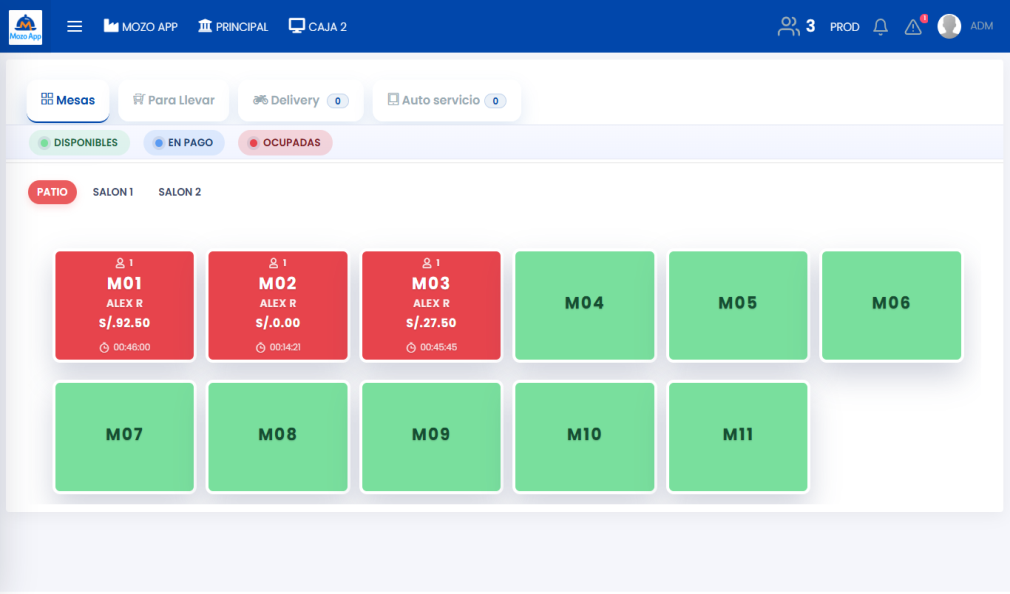The image size is (1010, 594).
Task: Open occupied table M03 with ALEX R
Action: [431, 304]
